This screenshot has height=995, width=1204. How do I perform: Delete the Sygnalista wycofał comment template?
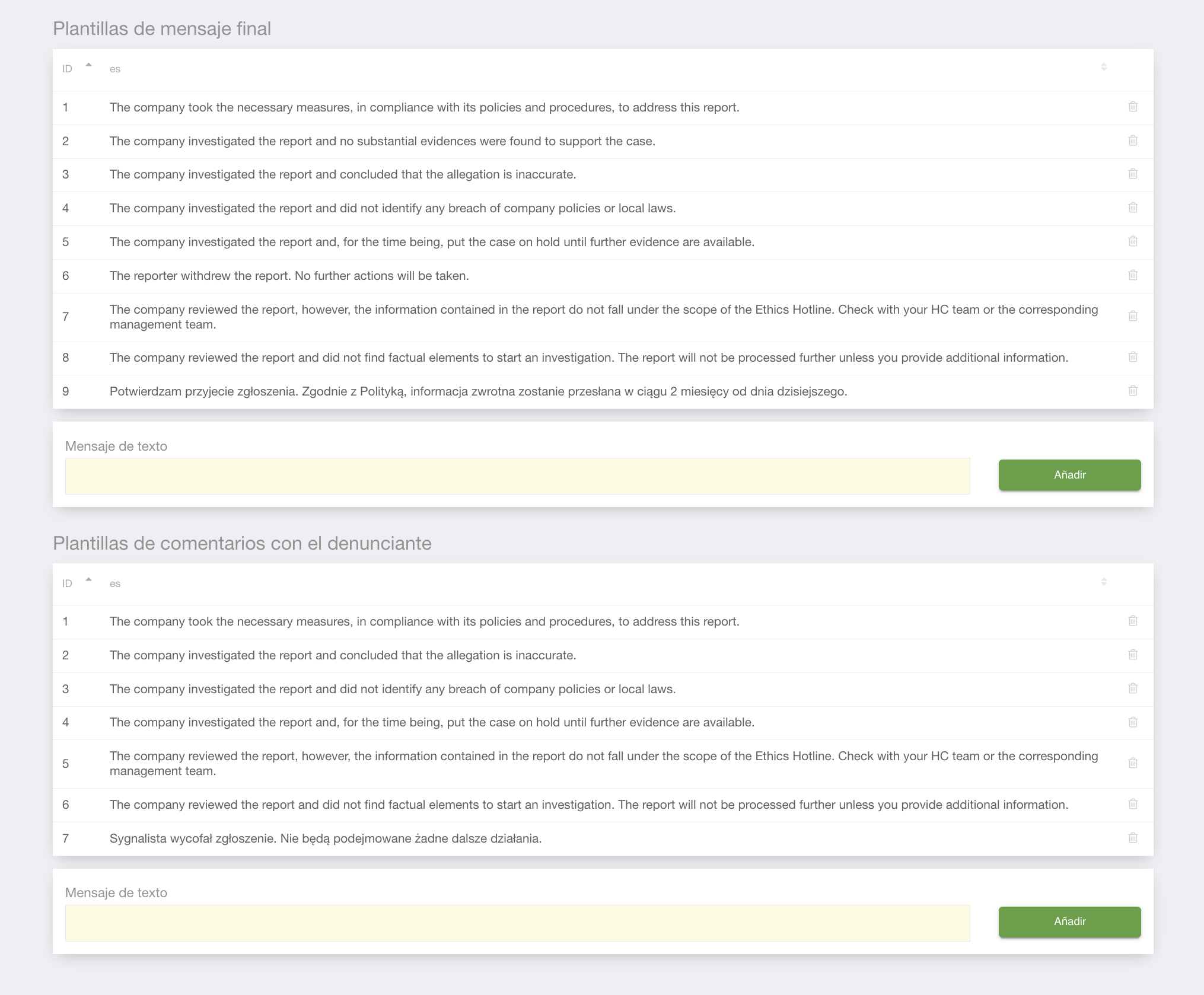tap(1133, 838)
